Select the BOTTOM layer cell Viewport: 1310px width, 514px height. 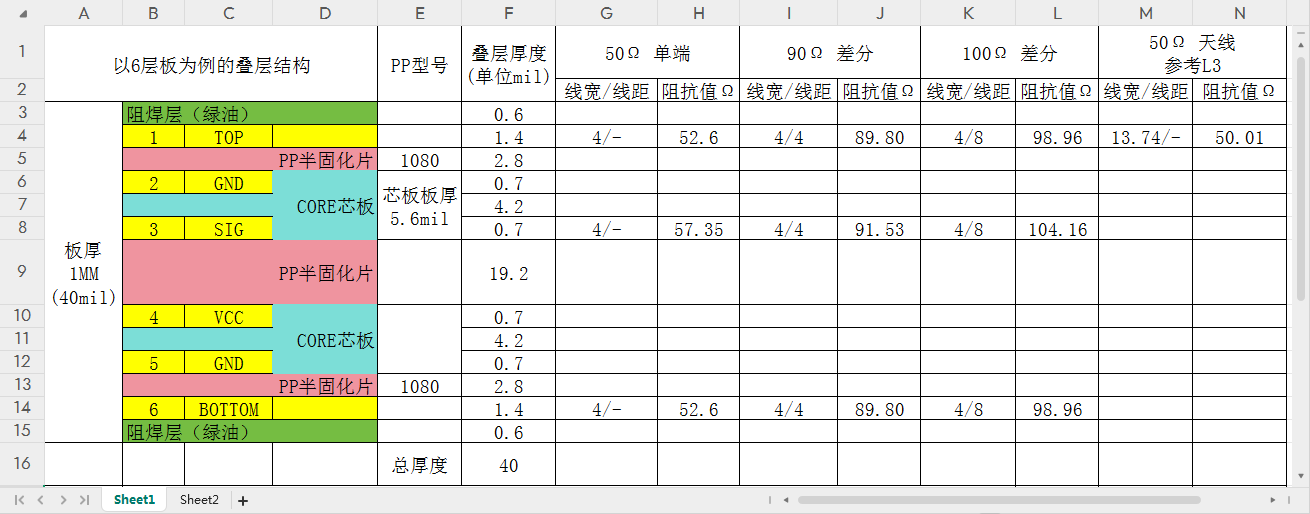[x=228, y=408]
